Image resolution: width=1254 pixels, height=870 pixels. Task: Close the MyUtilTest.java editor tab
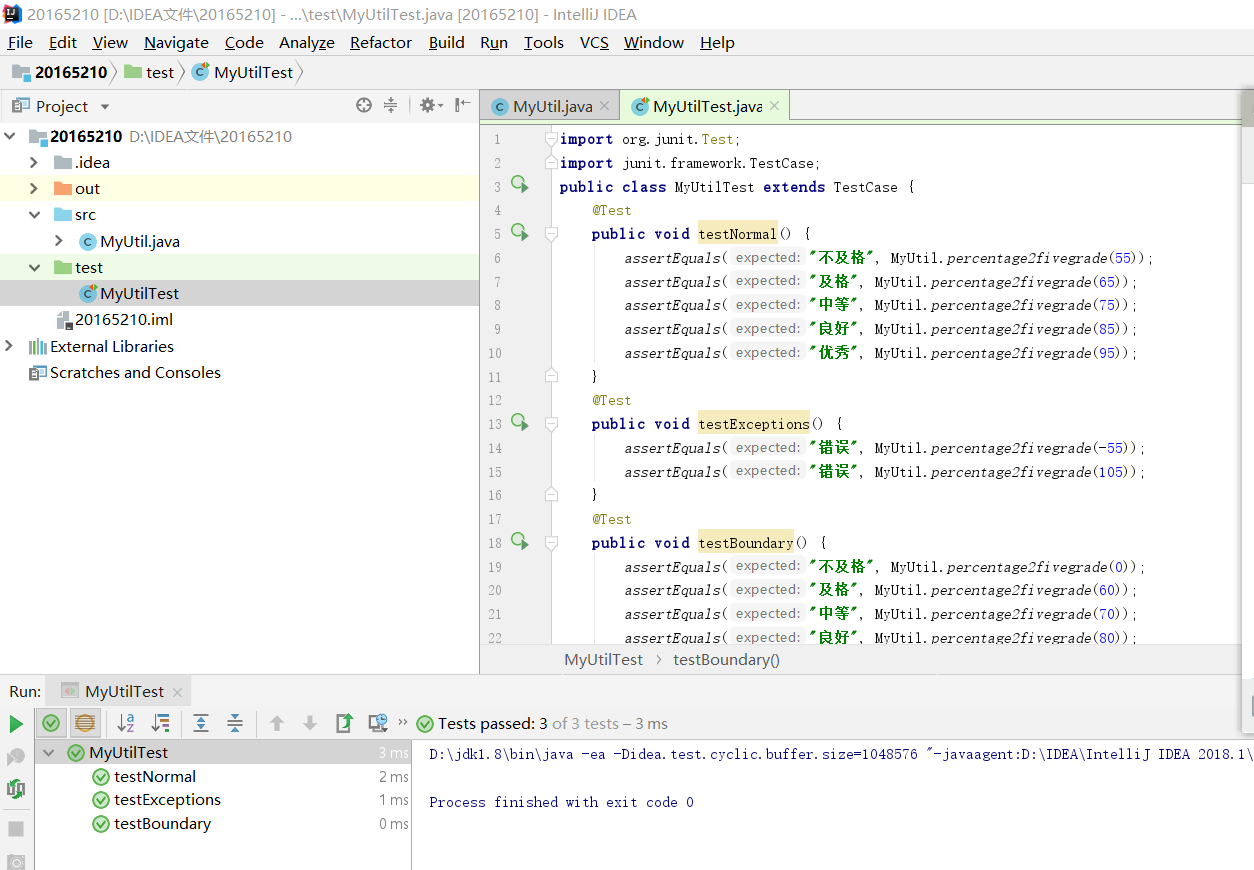[775, 106]
